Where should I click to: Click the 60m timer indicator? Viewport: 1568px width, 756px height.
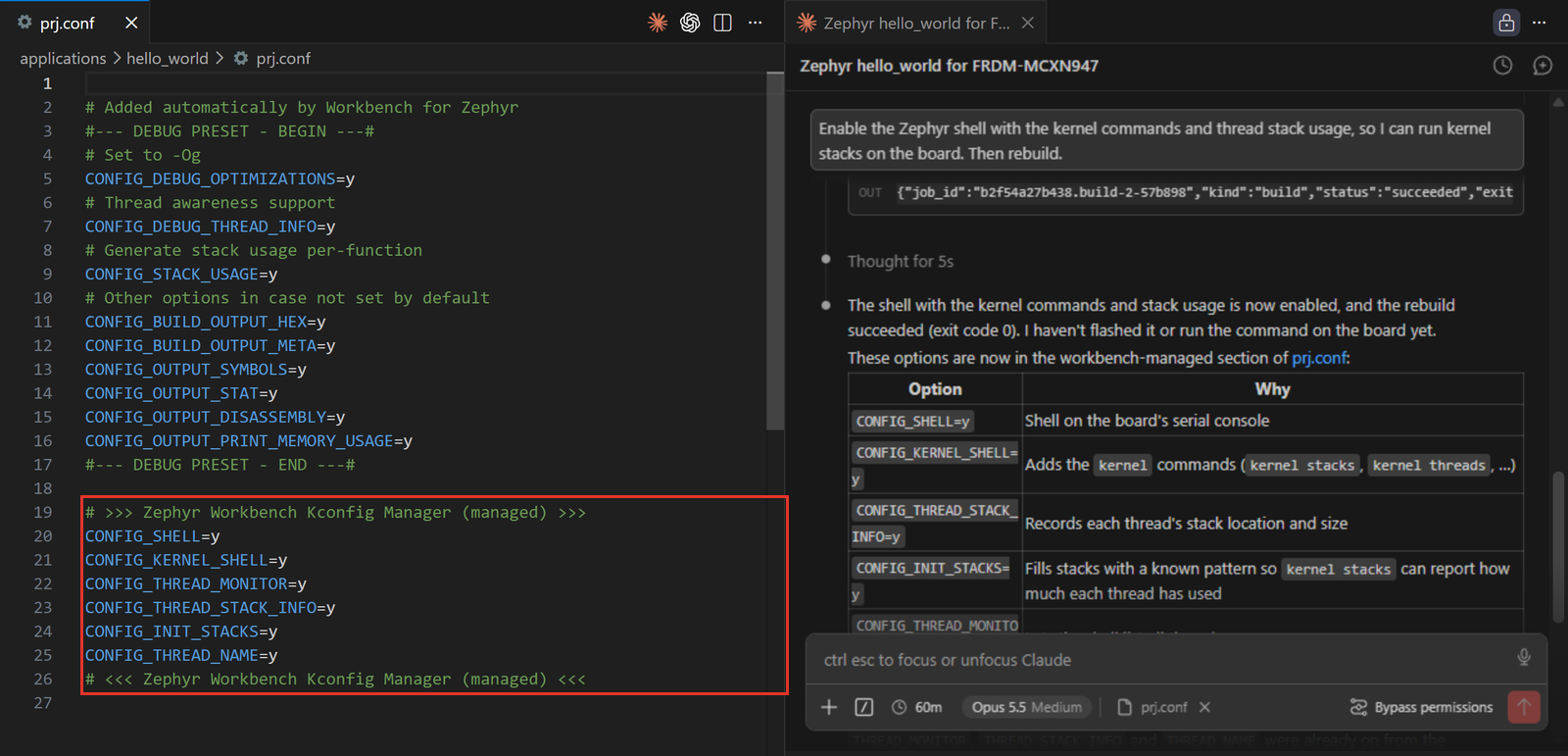(917, 707)
